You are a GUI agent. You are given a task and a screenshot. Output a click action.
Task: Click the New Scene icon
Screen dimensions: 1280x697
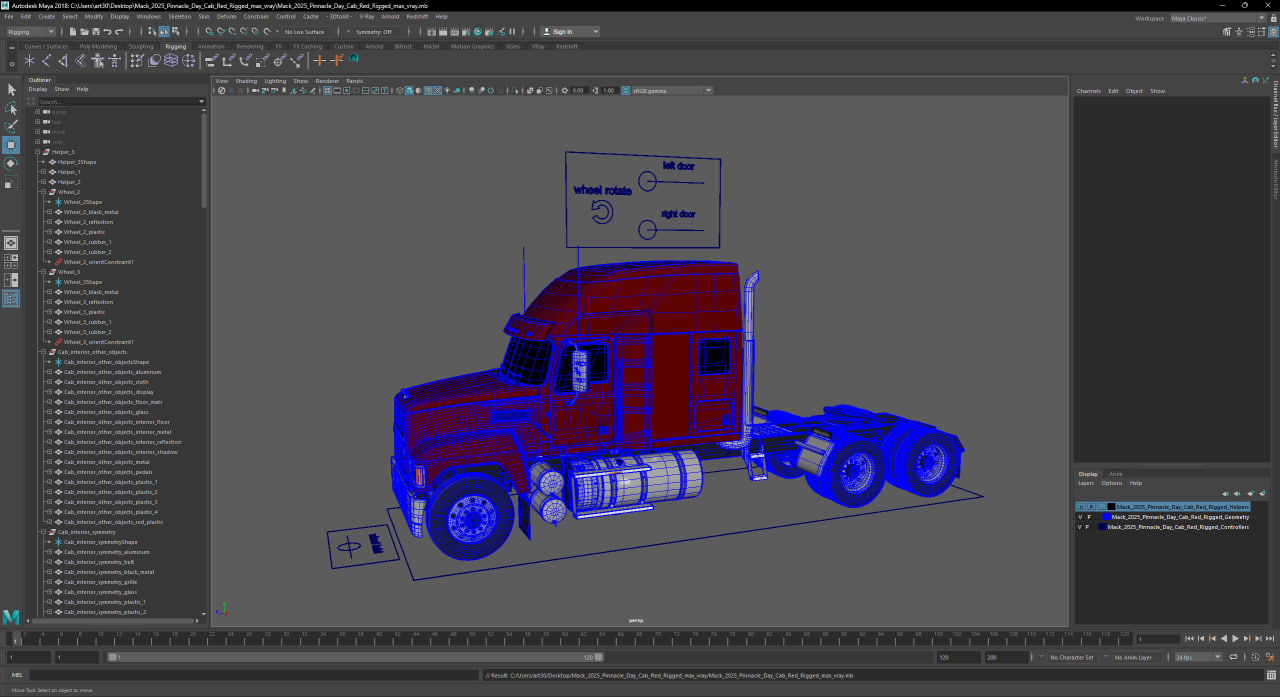tap(73, 32)
